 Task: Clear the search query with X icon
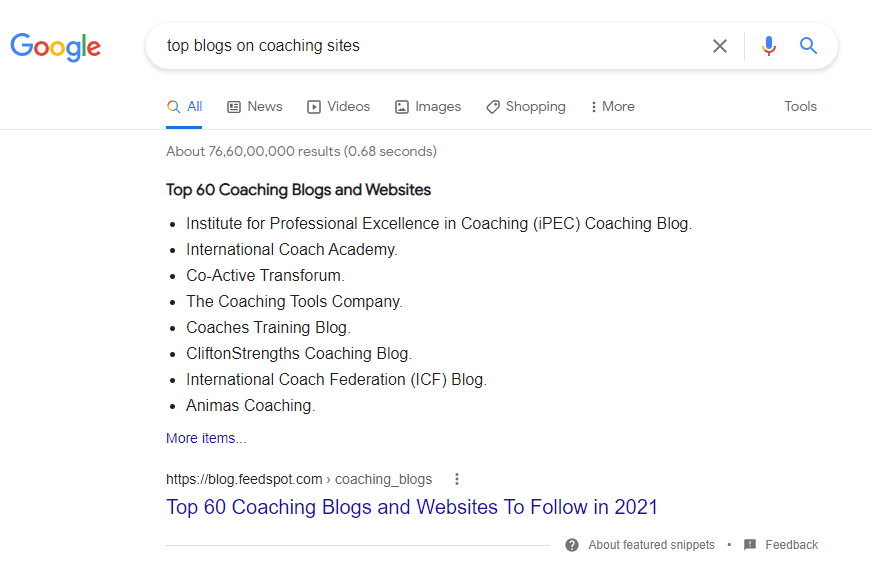click(720, 46)
